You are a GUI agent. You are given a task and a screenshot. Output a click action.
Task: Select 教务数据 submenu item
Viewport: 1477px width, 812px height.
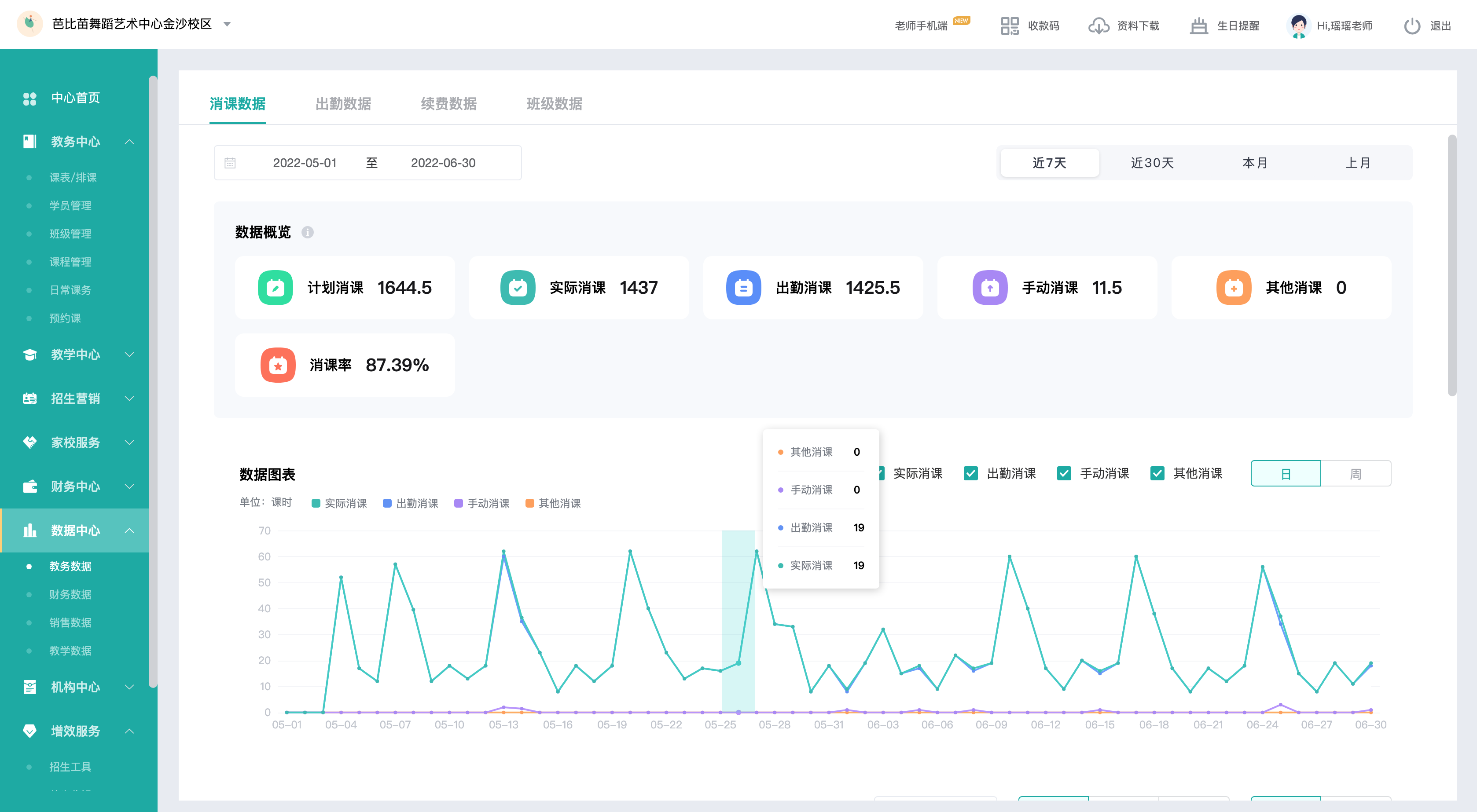70,566
